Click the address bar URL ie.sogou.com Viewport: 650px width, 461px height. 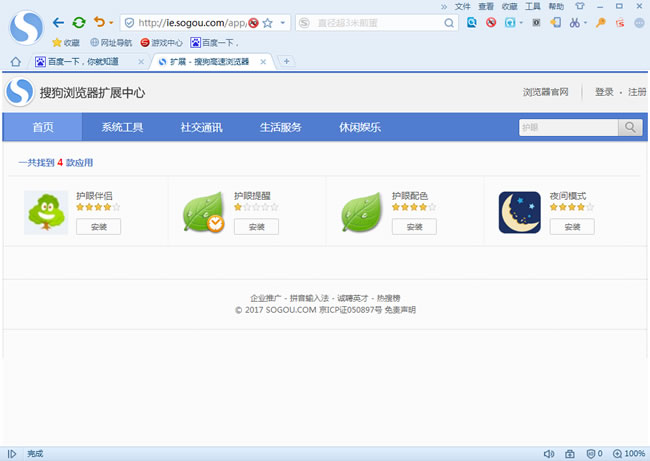coord(192,23)
